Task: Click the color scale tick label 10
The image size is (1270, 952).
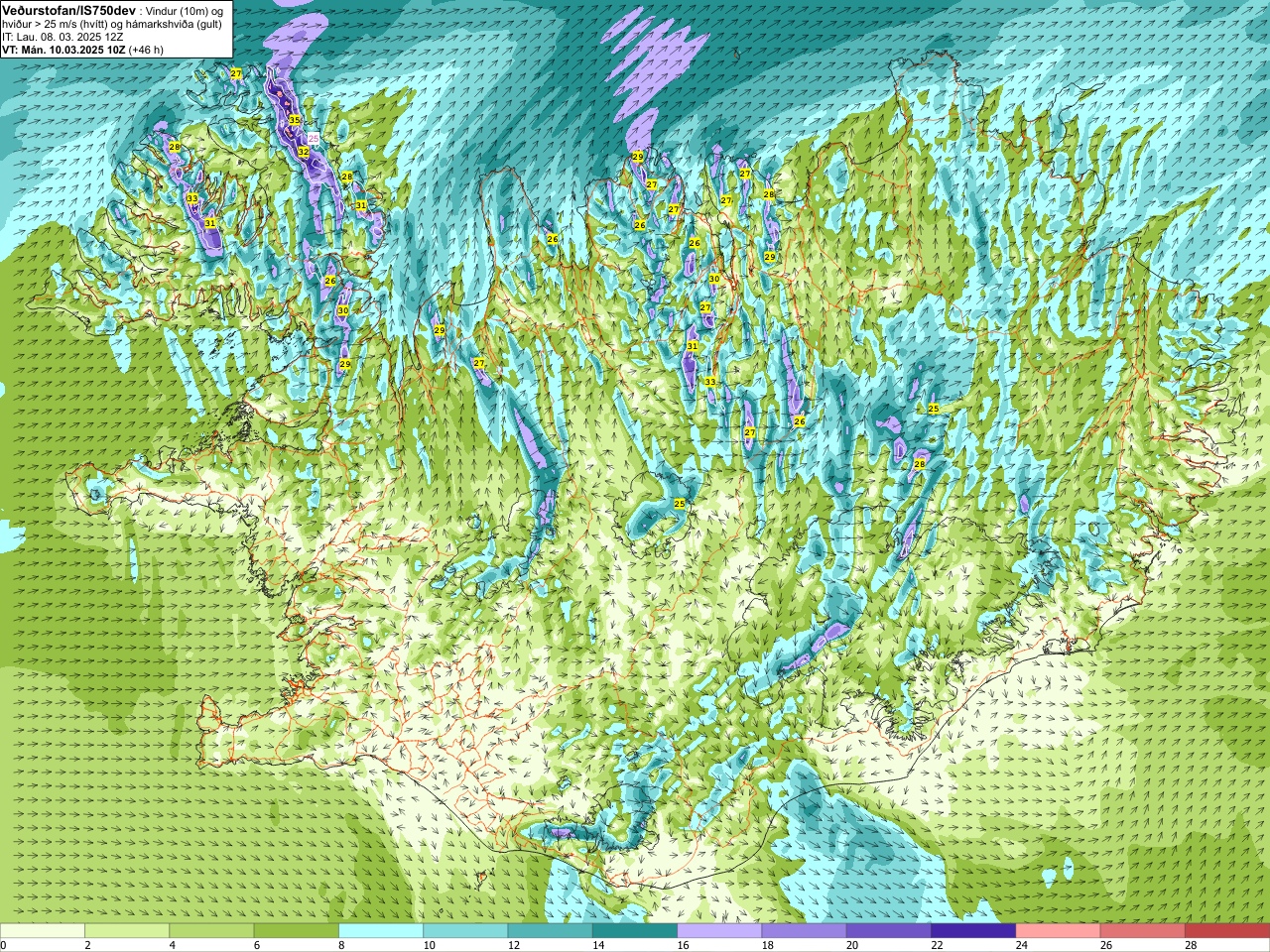Action: pyautogui.click(x=429, y=945)
